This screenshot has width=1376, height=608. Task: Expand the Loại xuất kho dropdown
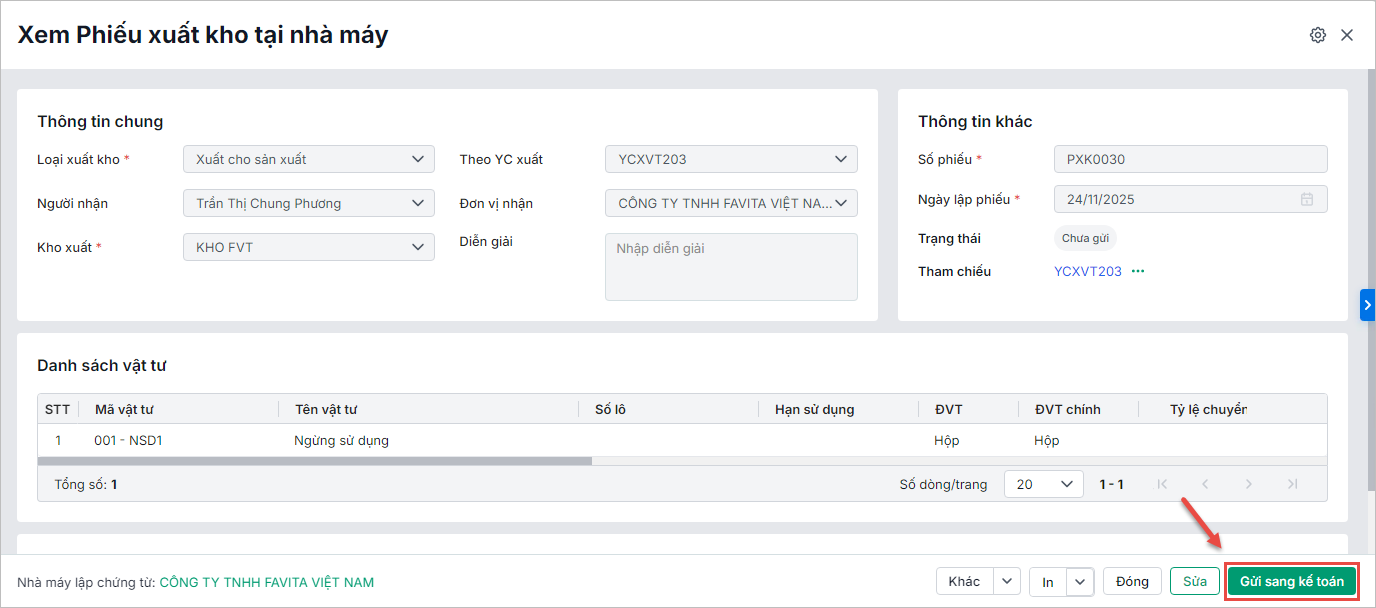click(417, 159)
